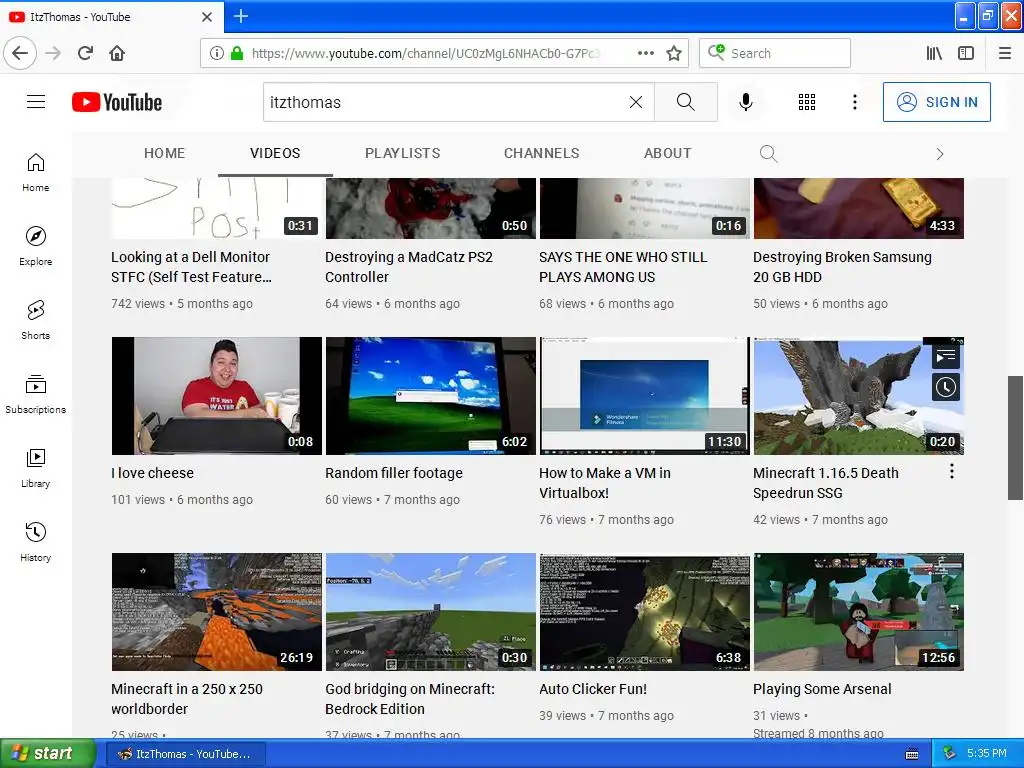
Task: Open a new browser tab
Action: coord(240,16)
